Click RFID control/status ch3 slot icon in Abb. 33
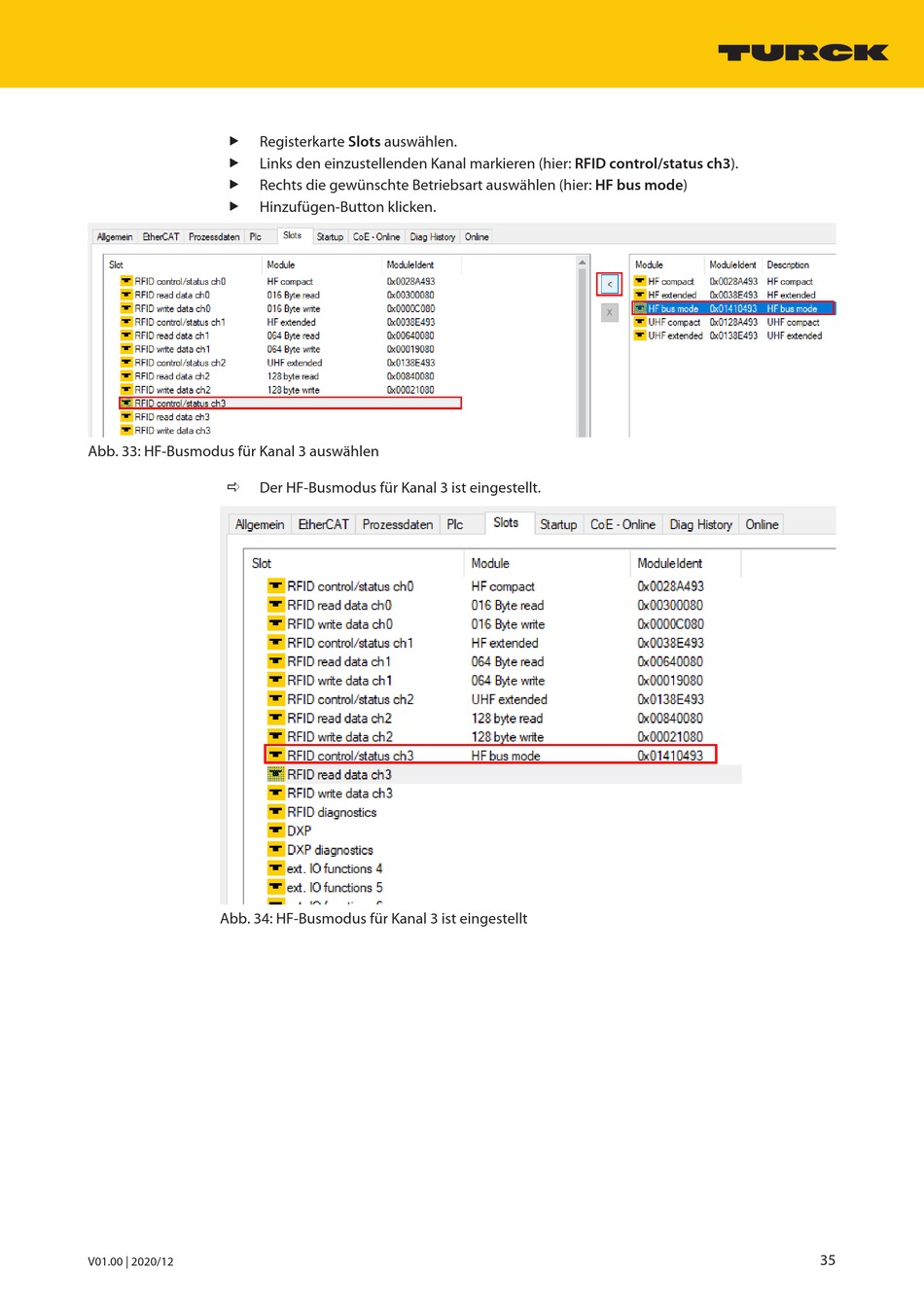 point(126,403)
